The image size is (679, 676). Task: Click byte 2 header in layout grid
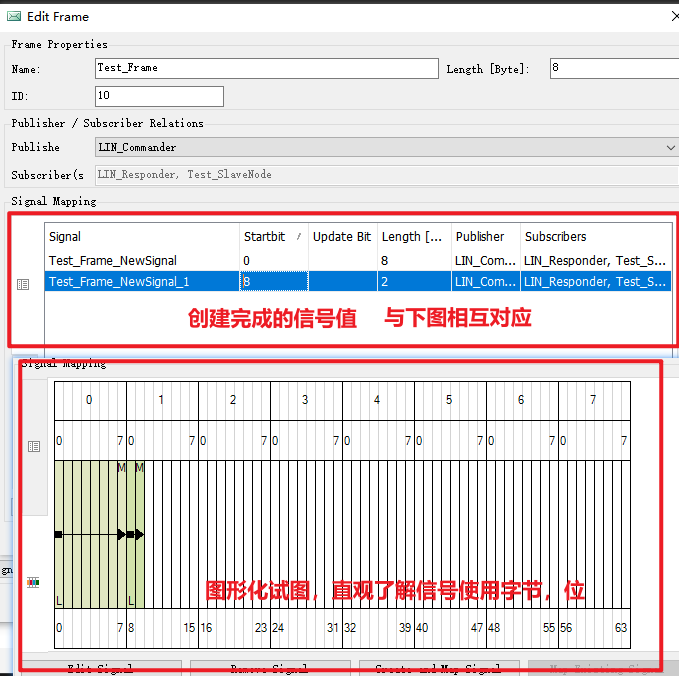[234, 400]
